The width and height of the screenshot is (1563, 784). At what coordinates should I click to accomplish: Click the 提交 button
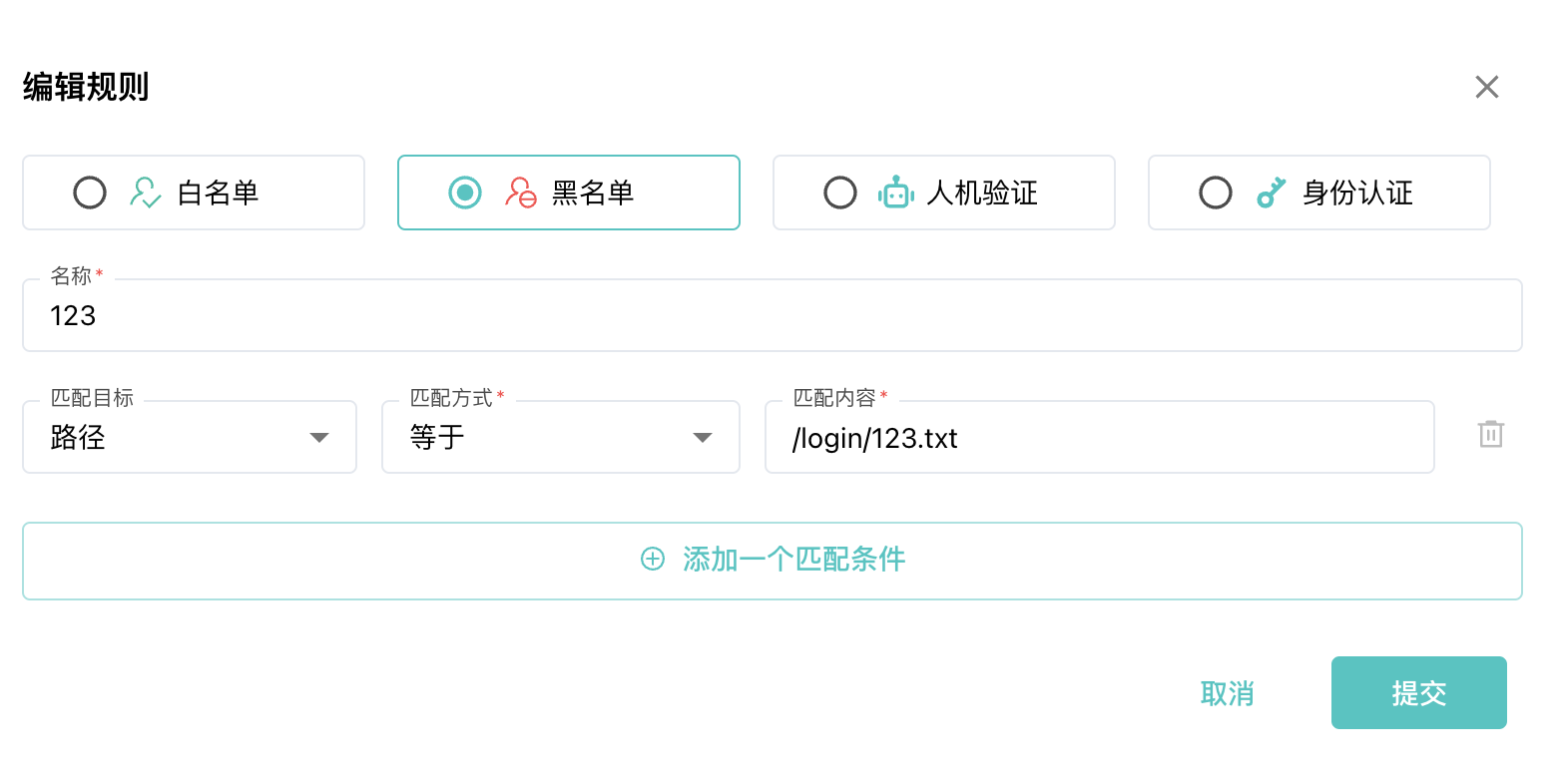click(1419, 693)
